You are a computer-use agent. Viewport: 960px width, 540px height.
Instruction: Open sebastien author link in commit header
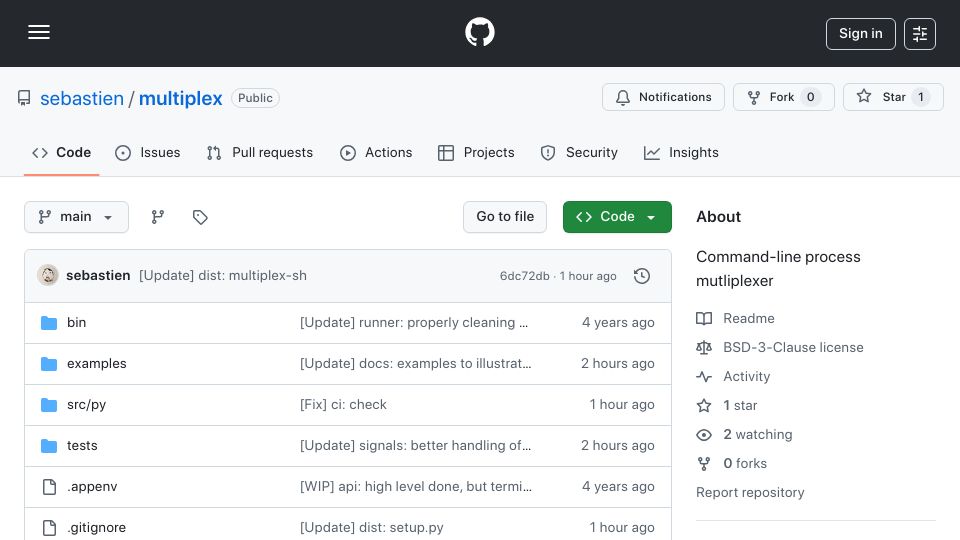[98, 276]
